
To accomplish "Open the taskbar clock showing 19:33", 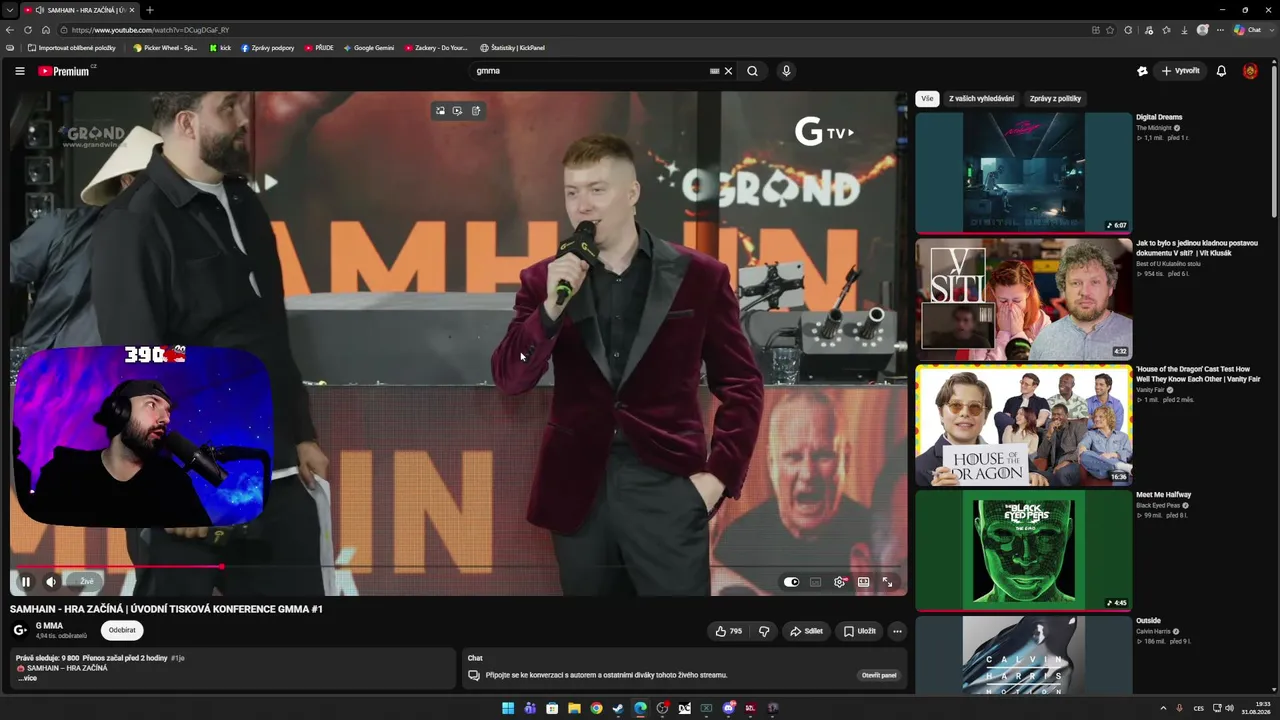I will (x=1255, y=708).
